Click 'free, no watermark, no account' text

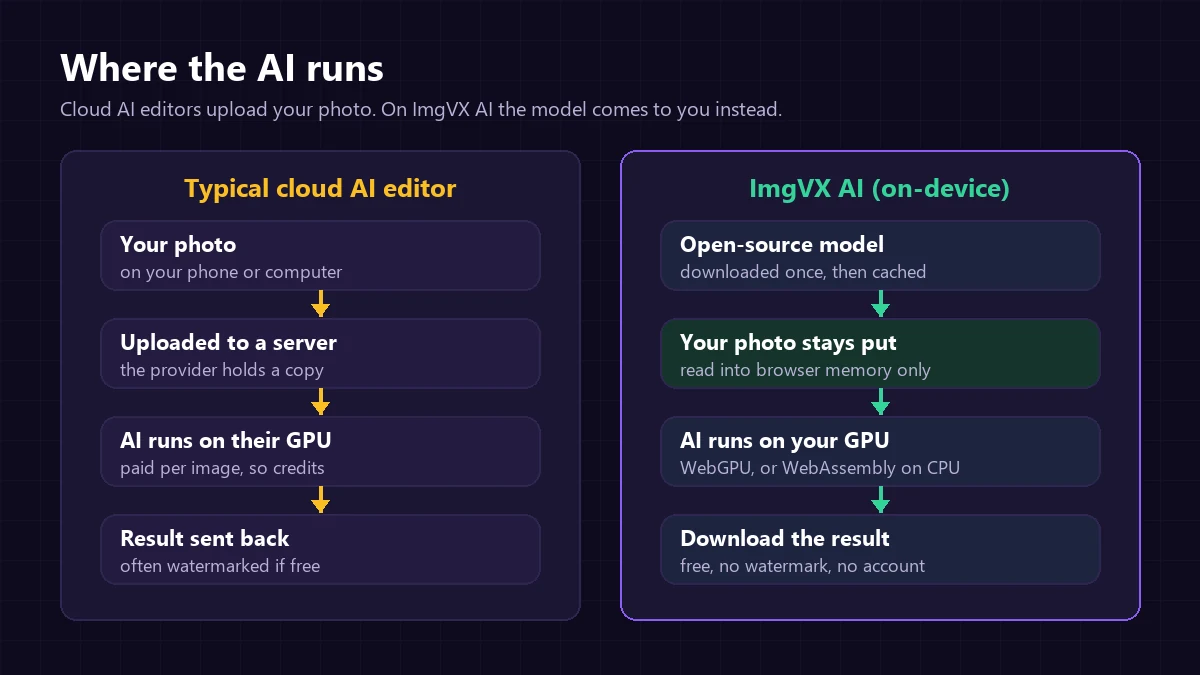tap(802, 566)
